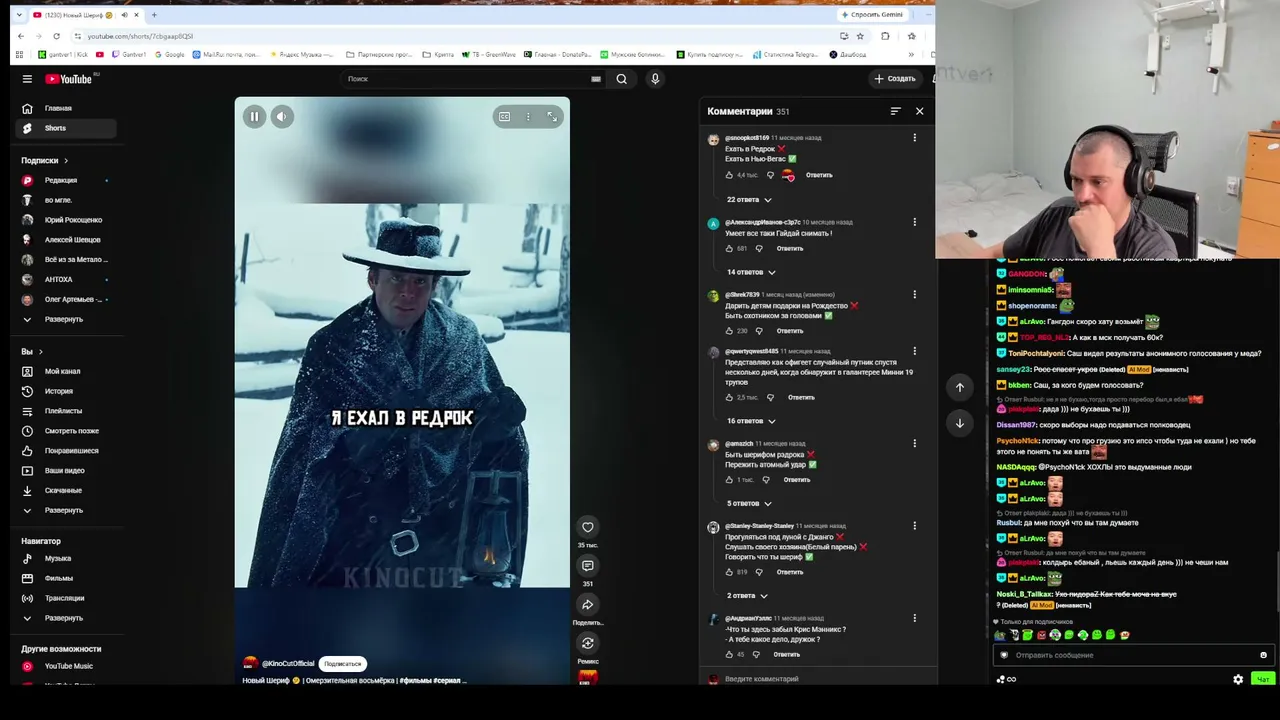Open the Подписки section

(45, 160)
